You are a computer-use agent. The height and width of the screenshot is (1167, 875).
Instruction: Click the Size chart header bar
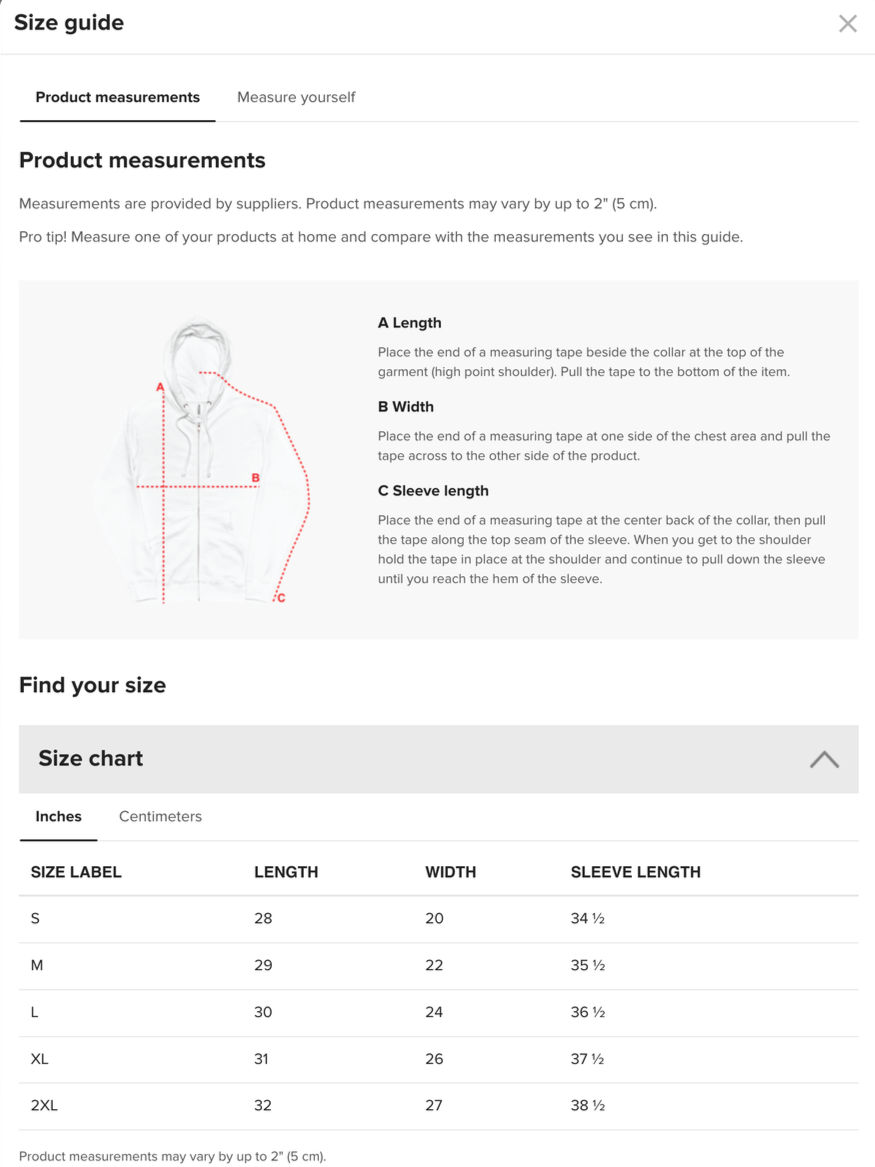click(438, 759)
